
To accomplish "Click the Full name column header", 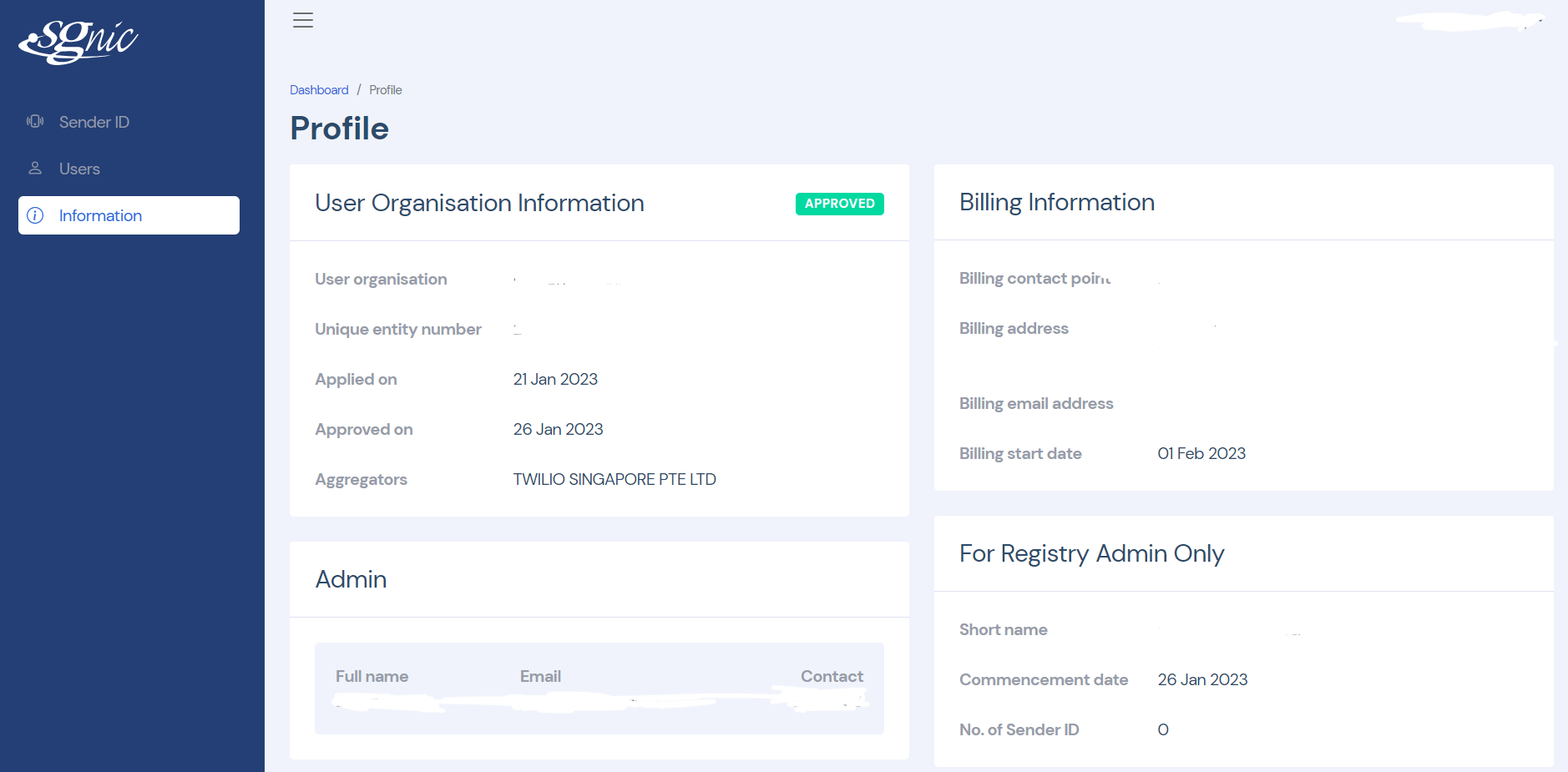I will tap(372, 676).
